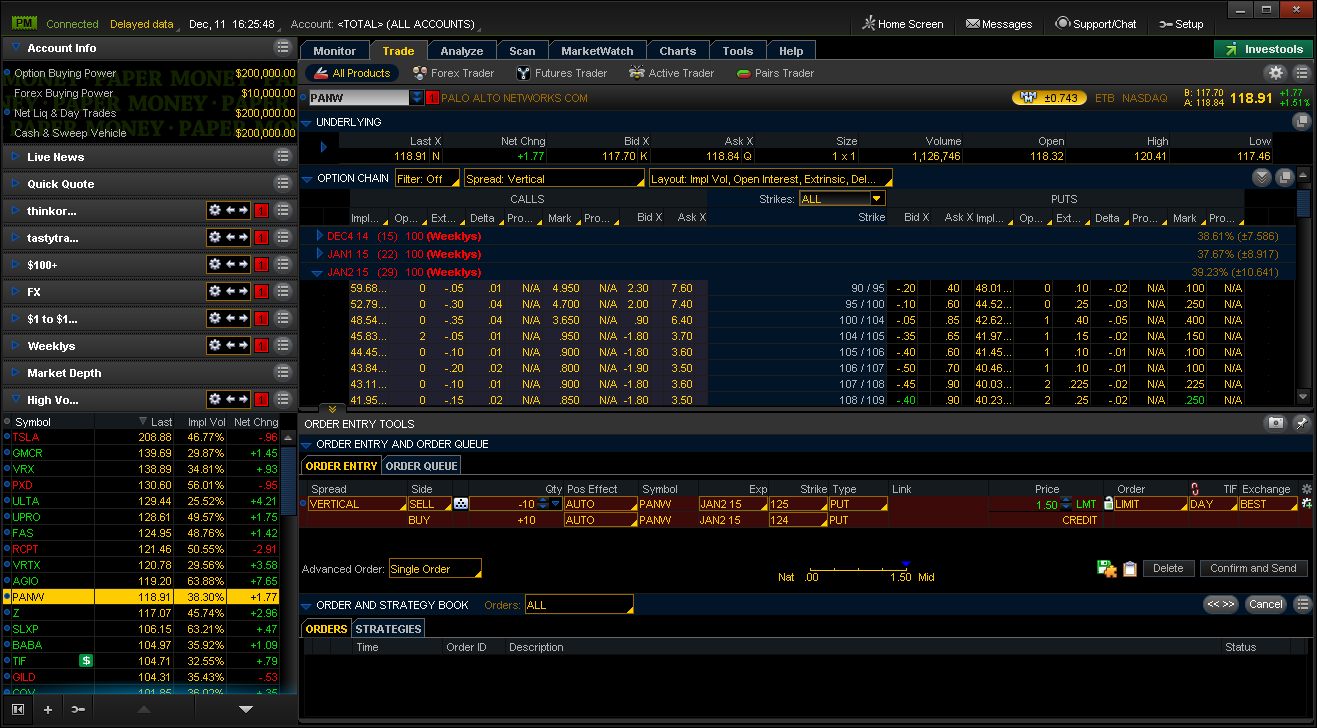Switch to the Analyze tab
This screenshot has width=1317, height=728.
[x=462, y=51]
